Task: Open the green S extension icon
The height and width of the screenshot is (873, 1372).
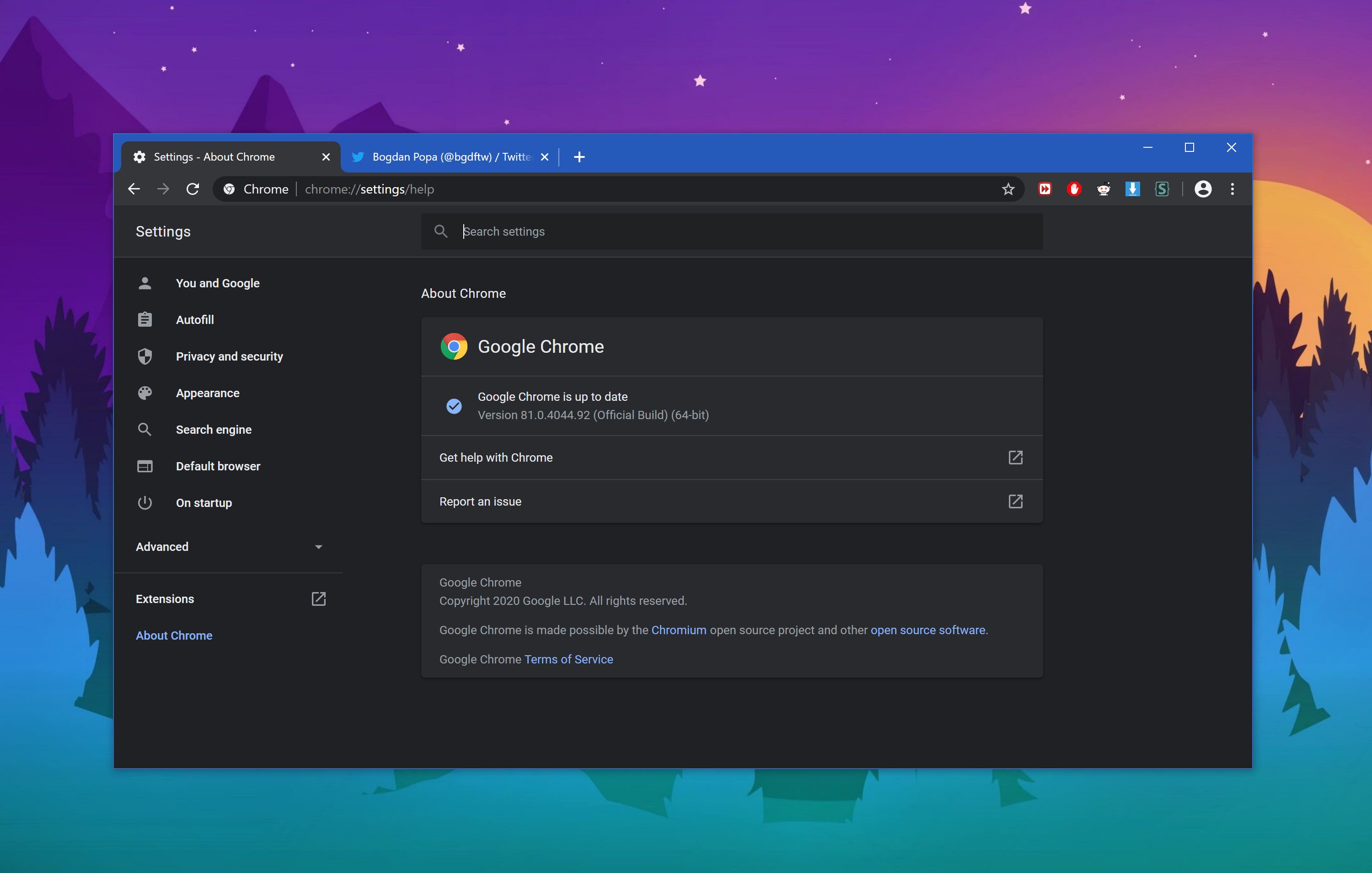Action: point(1162,189)
